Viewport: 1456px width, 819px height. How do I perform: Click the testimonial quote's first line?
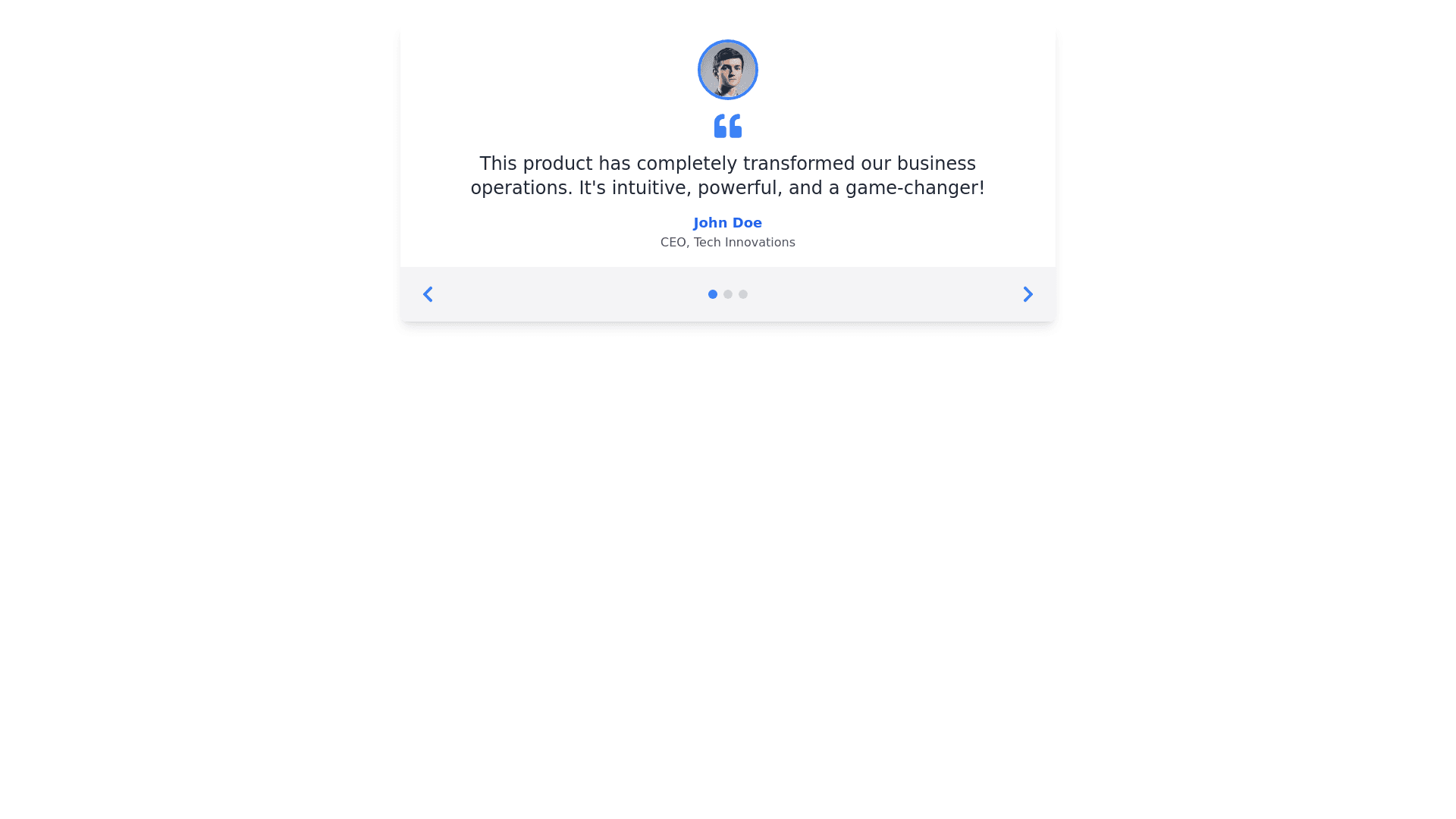(727, 164)
